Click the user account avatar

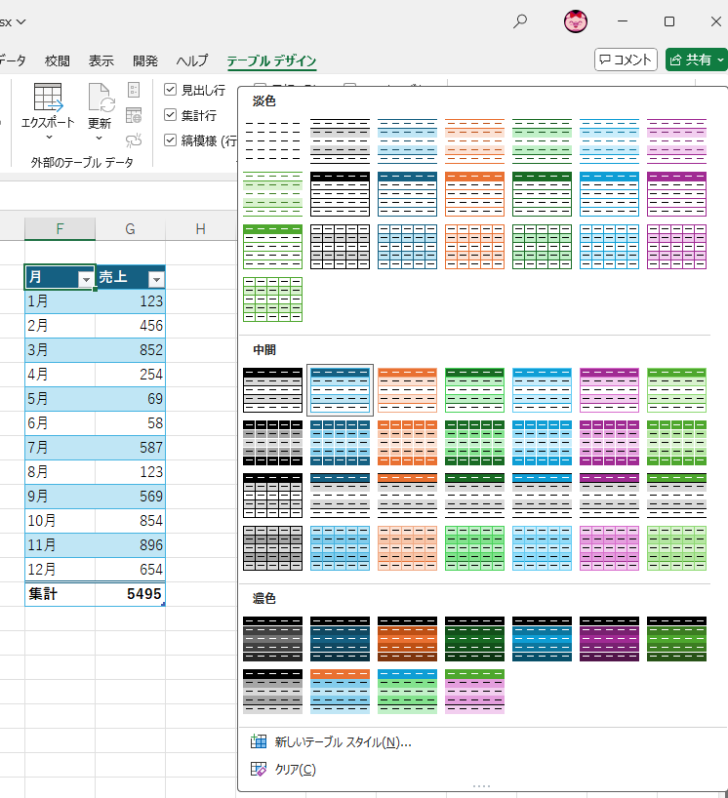[575, 21]
